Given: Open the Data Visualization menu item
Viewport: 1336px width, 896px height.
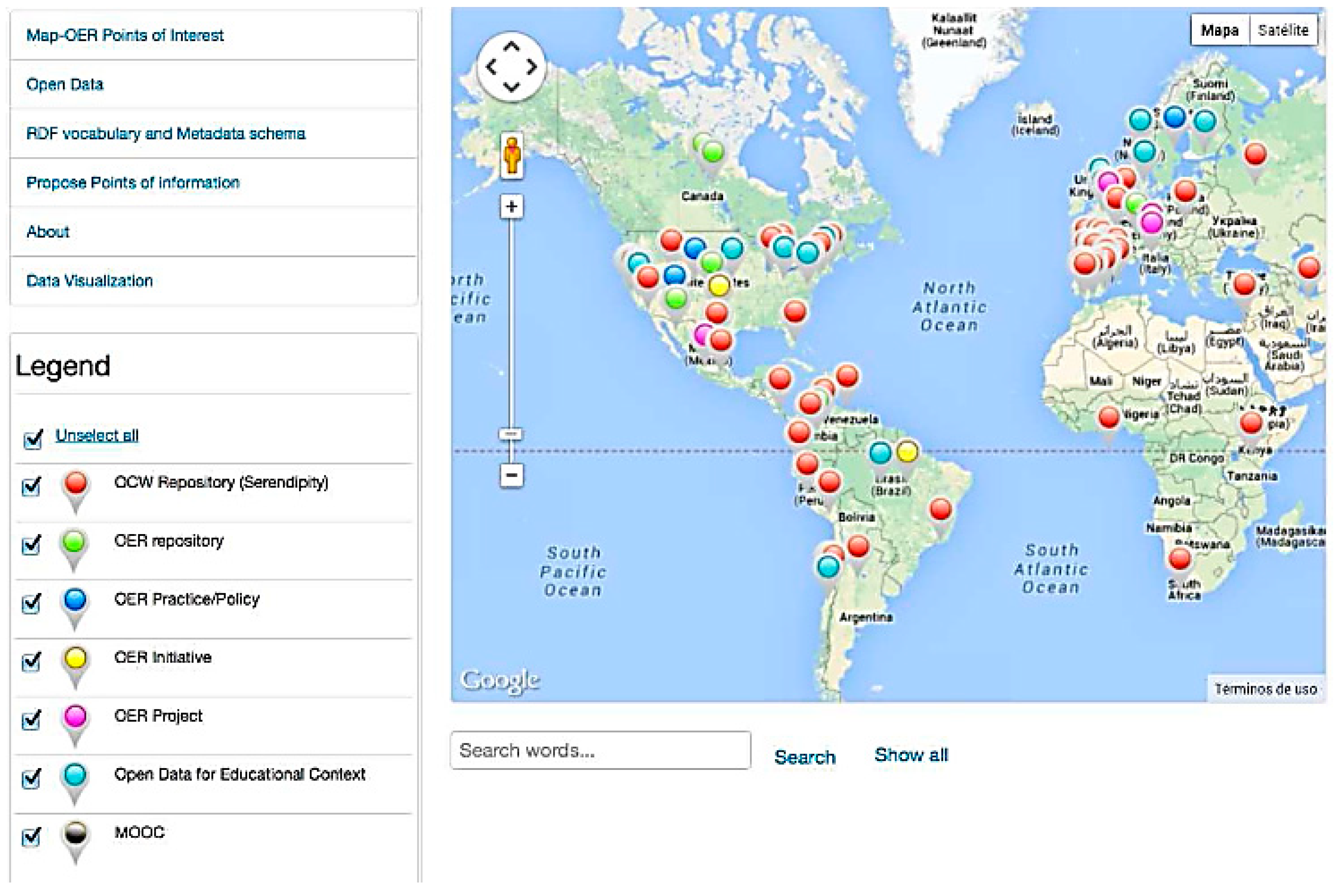Looking at the screenshot, I should tap(90, 281).
